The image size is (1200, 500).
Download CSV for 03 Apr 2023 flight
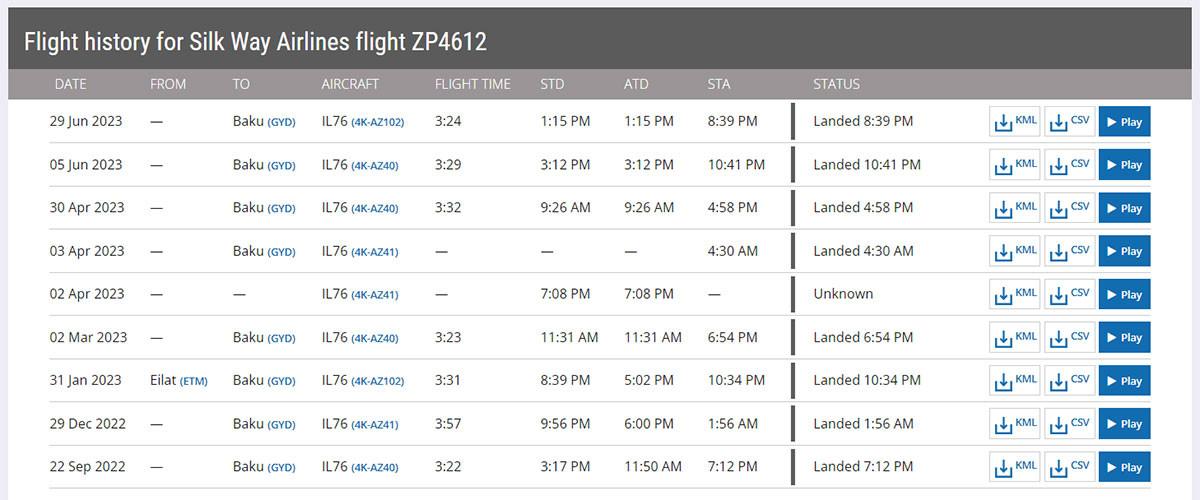click(x=1070, y=251)
